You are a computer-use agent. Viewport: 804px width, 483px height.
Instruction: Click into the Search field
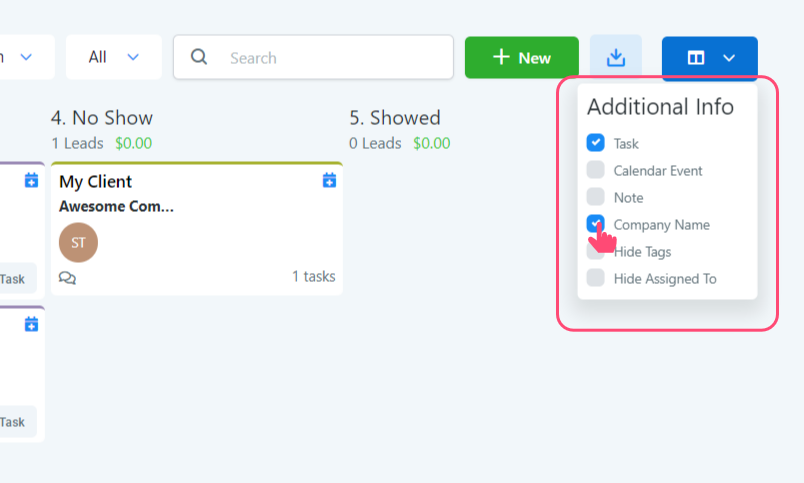[330, 58]
